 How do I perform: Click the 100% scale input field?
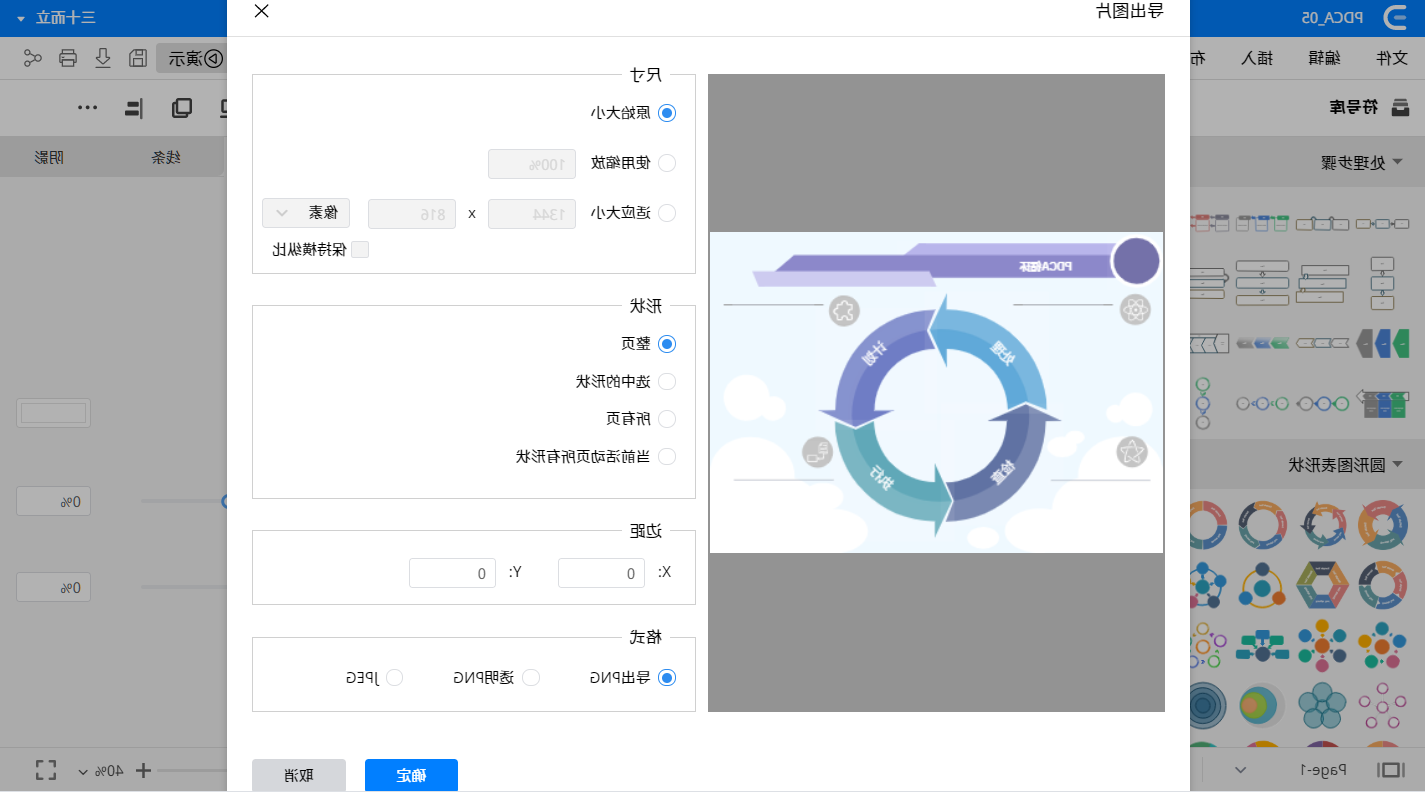click(x=532, y=163)
